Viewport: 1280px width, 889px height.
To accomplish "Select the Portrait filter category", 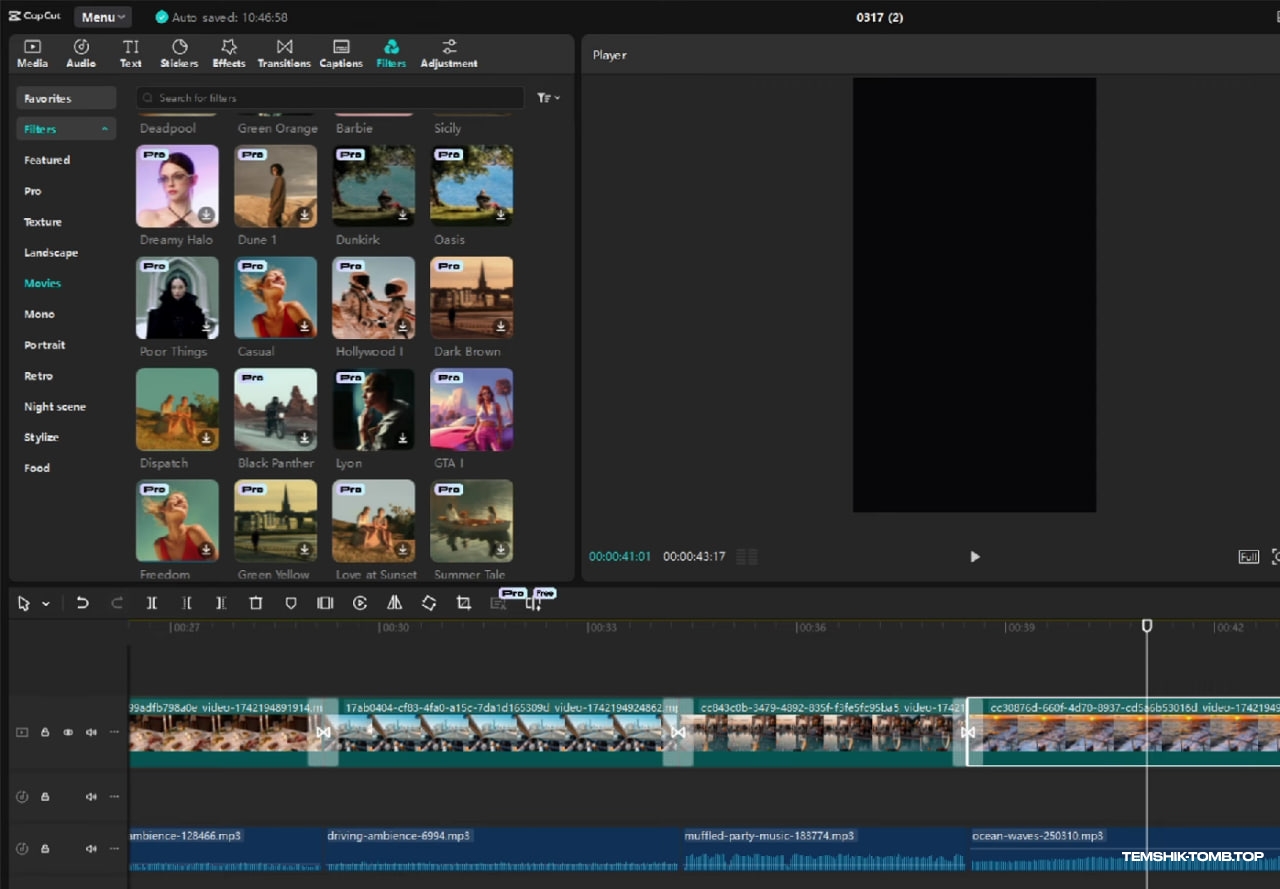I will [x=45, y=345].
